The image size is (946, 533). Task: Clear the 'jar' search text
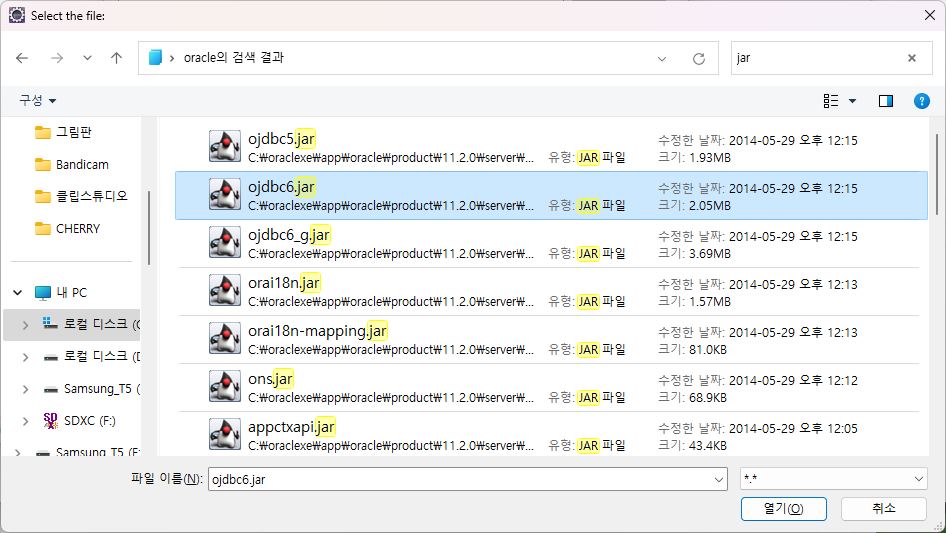912,58
